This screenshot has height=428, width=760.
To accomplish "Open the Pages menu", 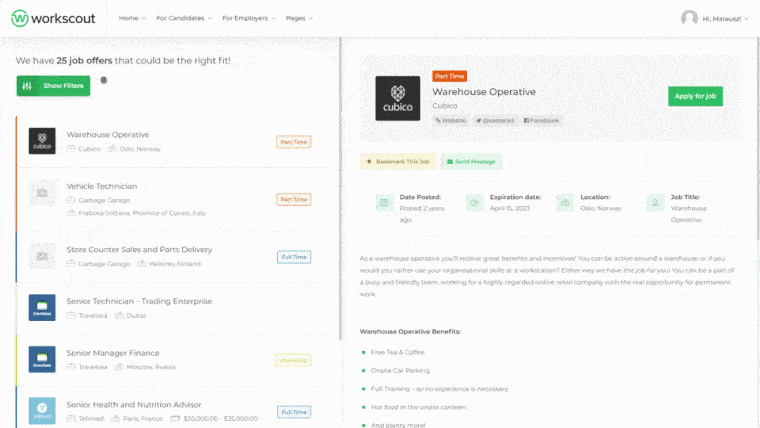I will [x=299, y=18].
